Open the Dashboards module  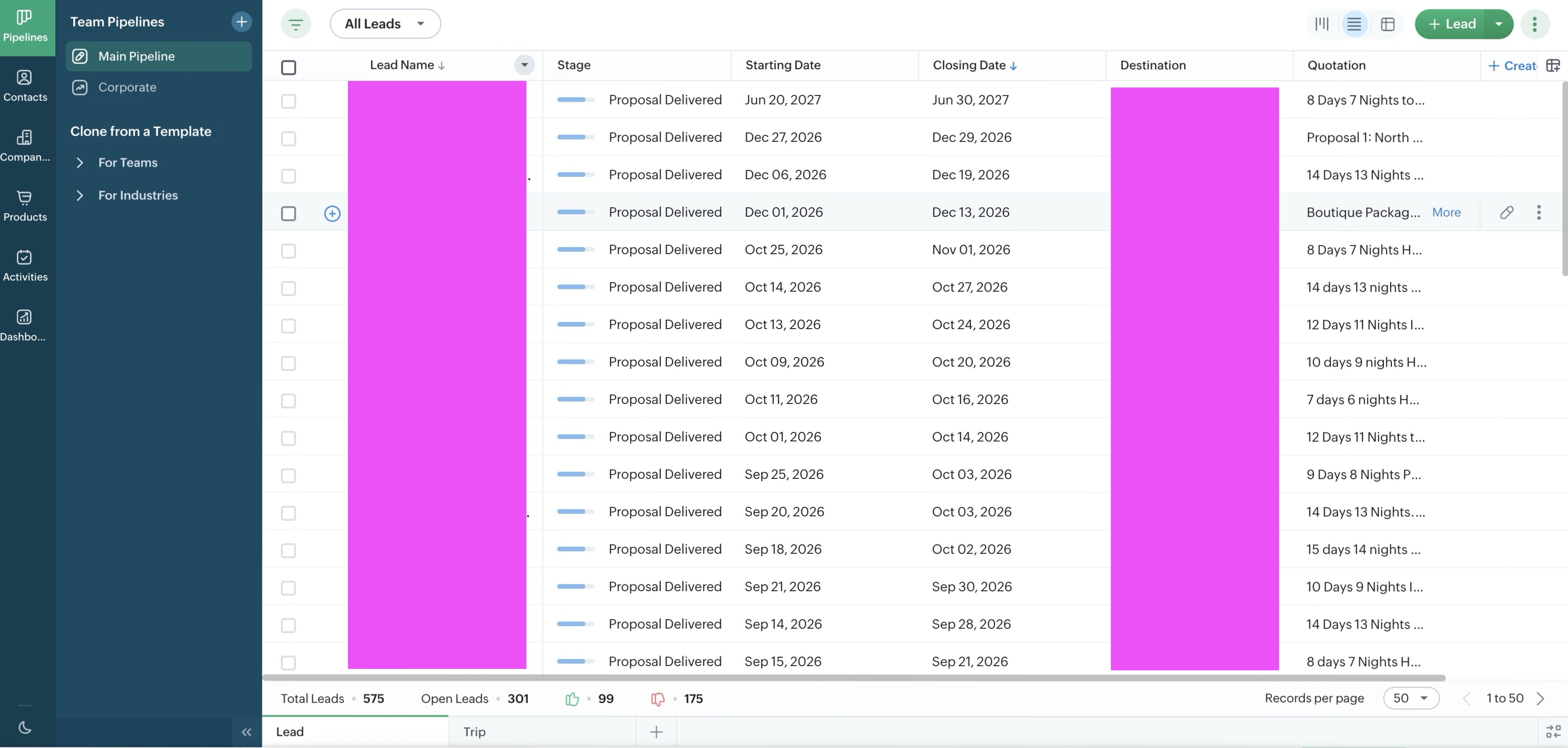click(25, 325)
